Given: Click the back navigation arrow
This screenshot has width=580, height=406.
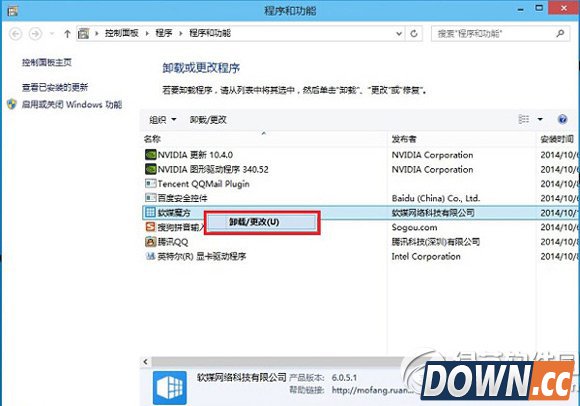Looking at the screenshot, I should pyautogui.click(x=15, y=34).
